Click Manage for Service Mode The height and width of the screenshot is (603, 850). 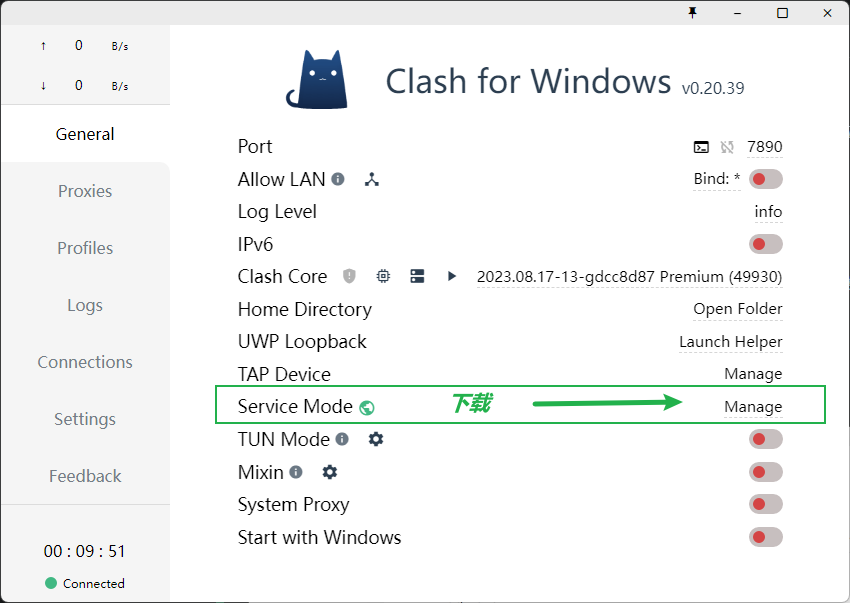(753, 407)
